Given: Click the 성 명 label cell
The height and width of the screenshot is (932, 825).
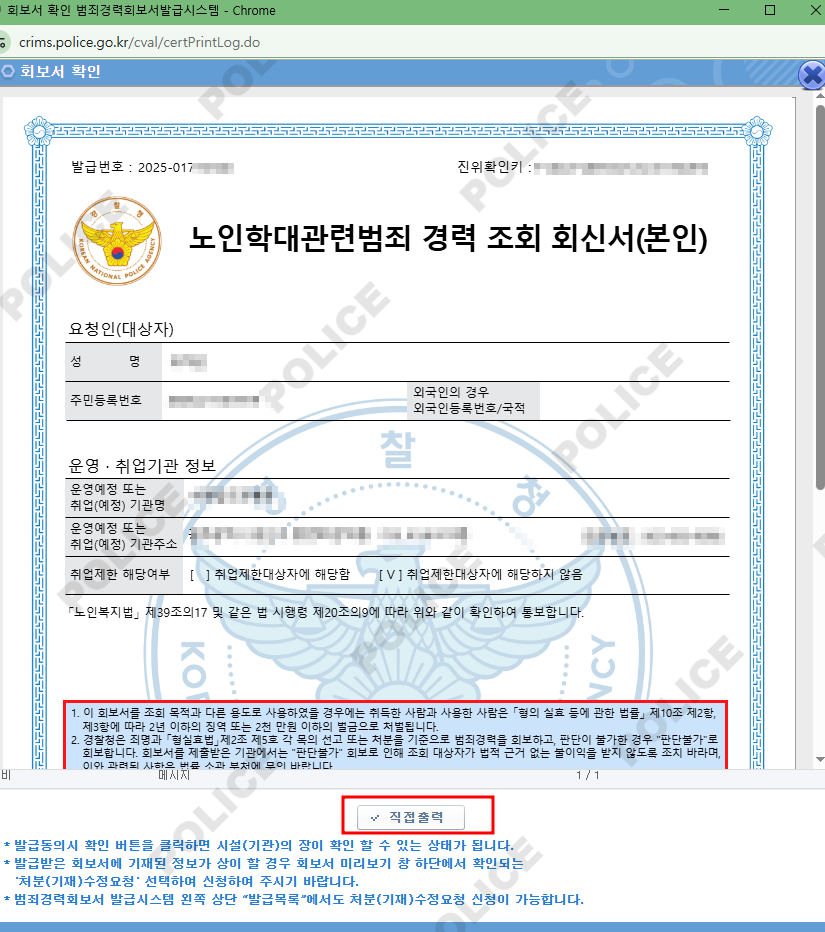Looking at the screenshot, I should pos(113,361).
